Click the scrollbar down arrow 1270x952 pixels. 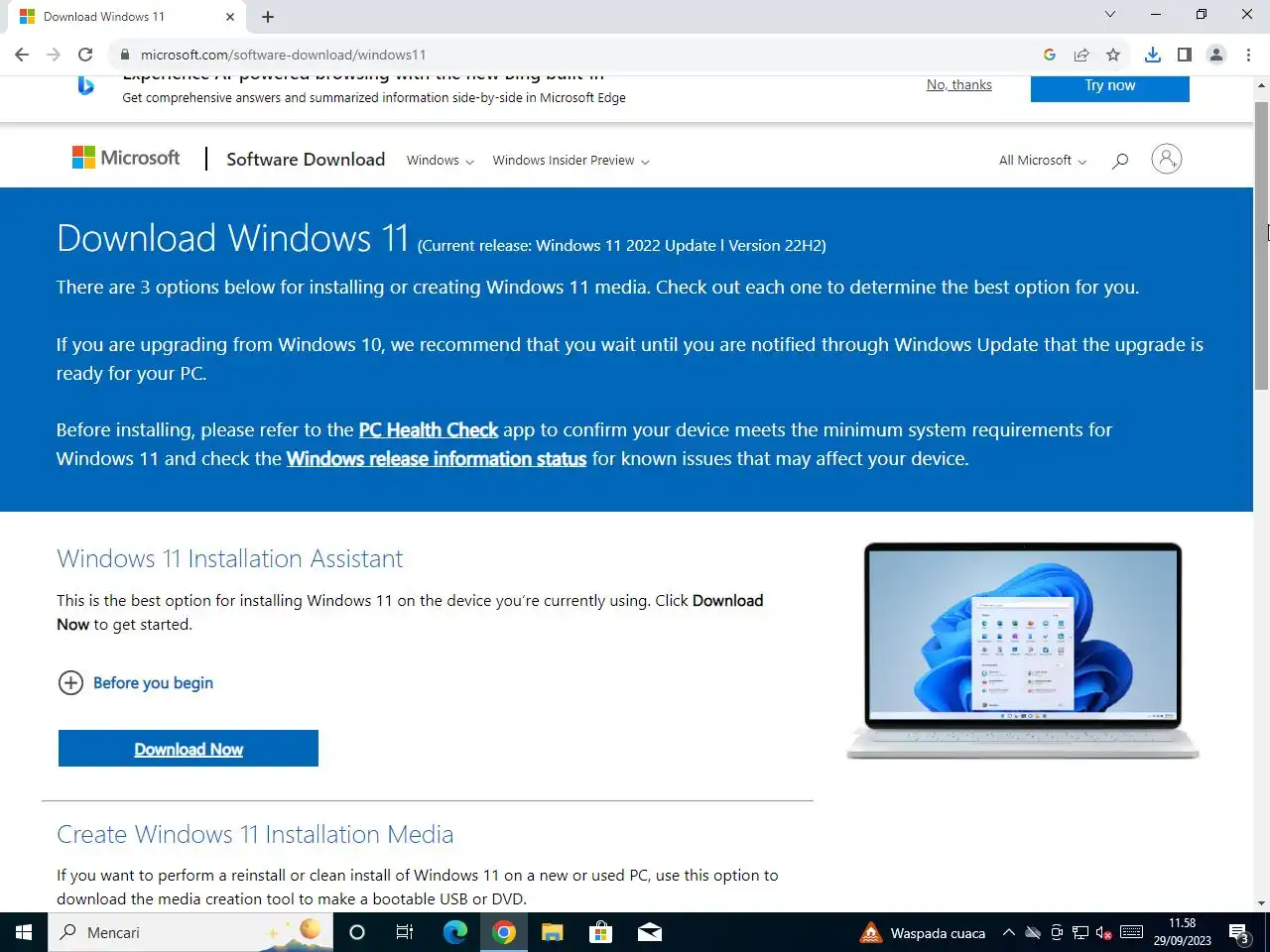(1261, 903)
